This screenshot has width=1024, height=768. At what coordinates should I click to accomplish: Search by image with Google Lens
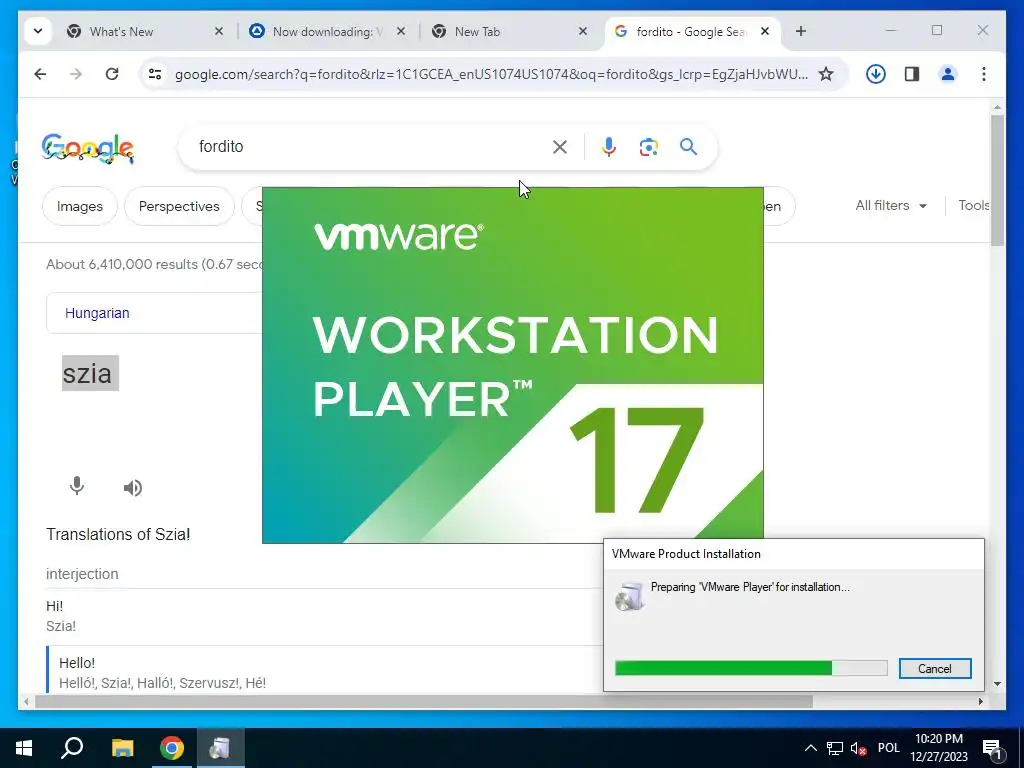[648, 147]
